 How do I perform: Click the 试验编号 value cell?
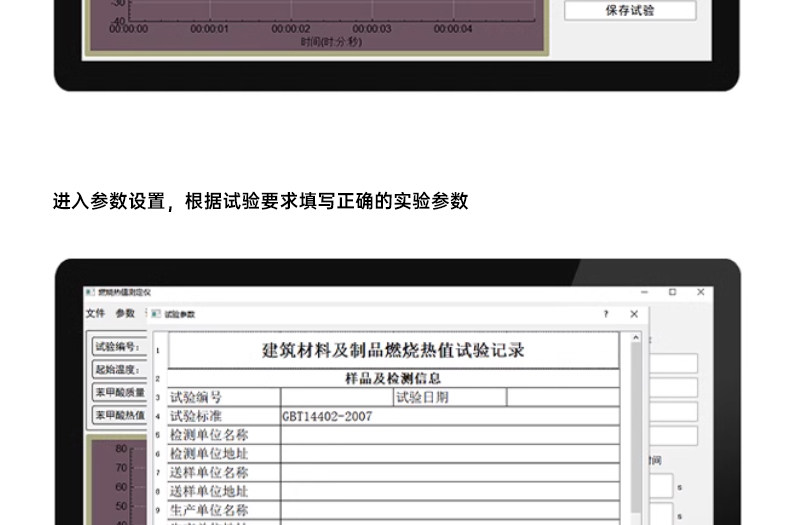337,397
